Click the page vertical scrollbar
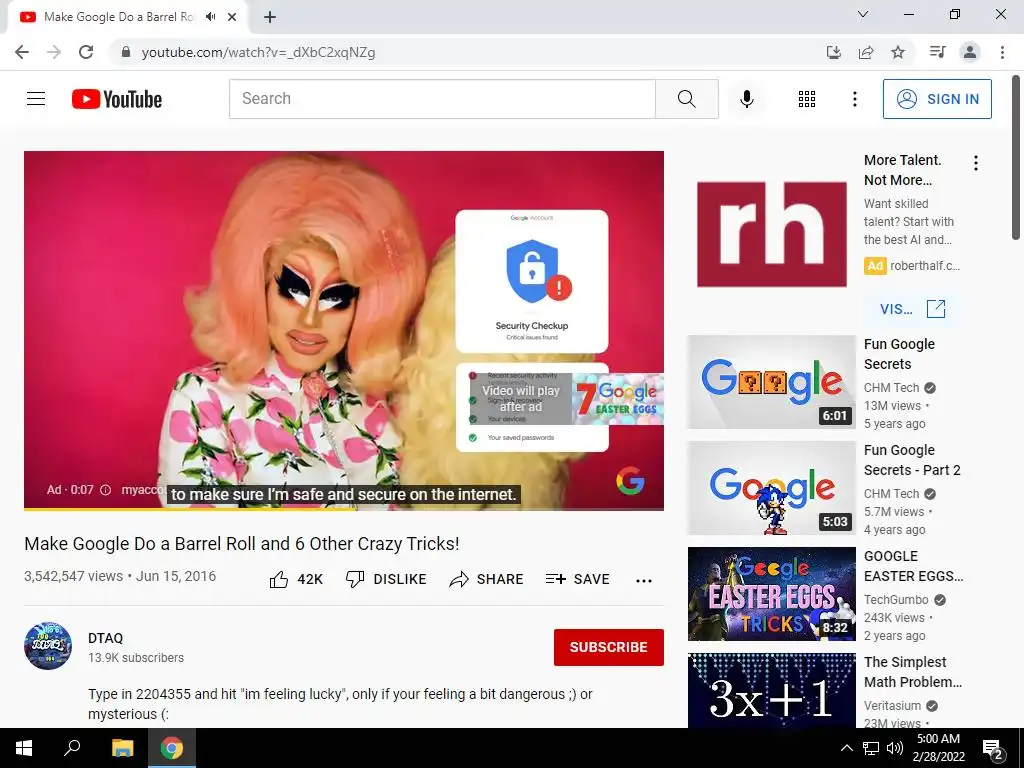The height and width of the screenshot is (768, 1024). tap(1016, 157)
